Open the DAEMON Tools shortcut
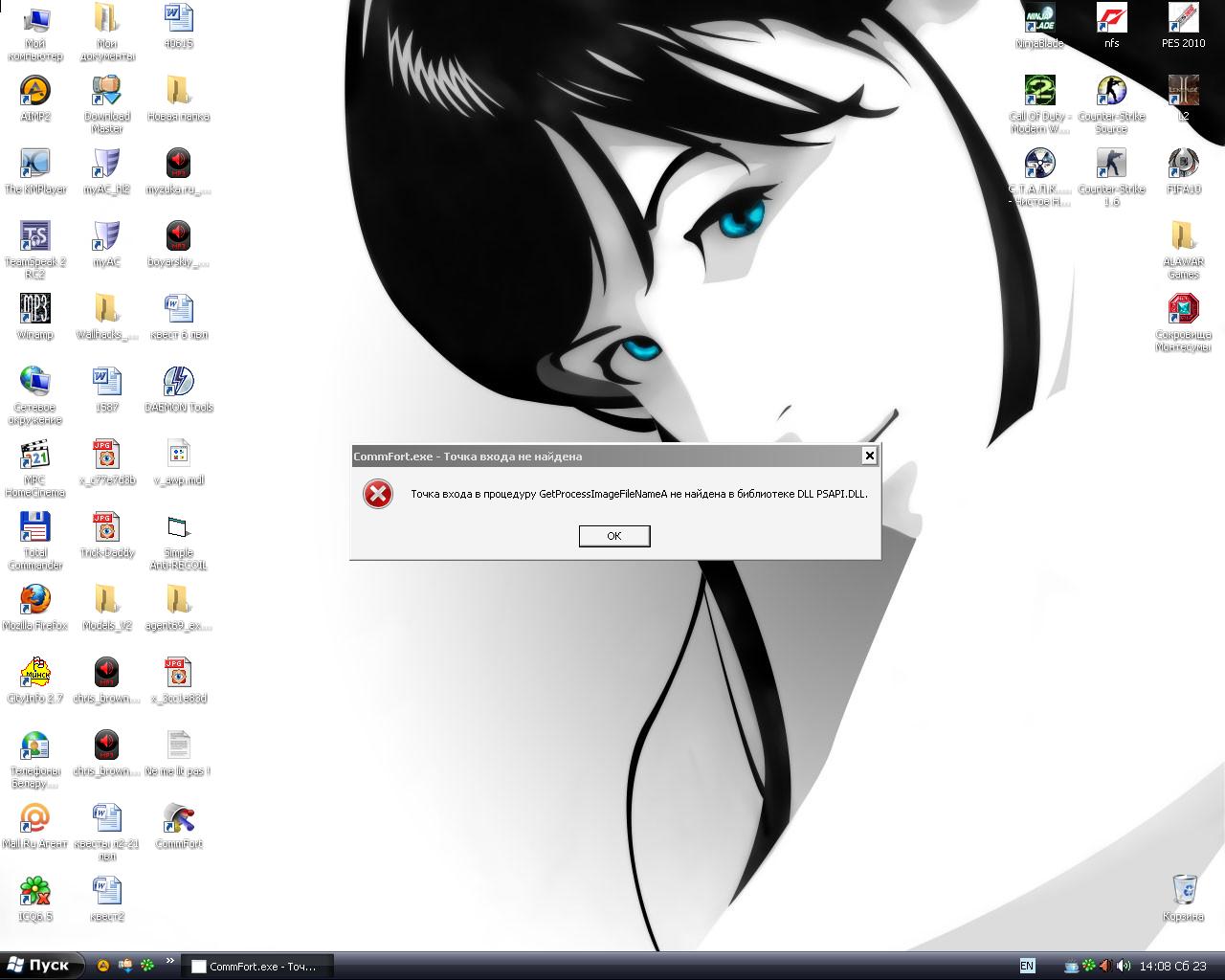Image resolution: width=1225 pixels, height=980 pixels. pyautogui.click(x=179, y=383)
